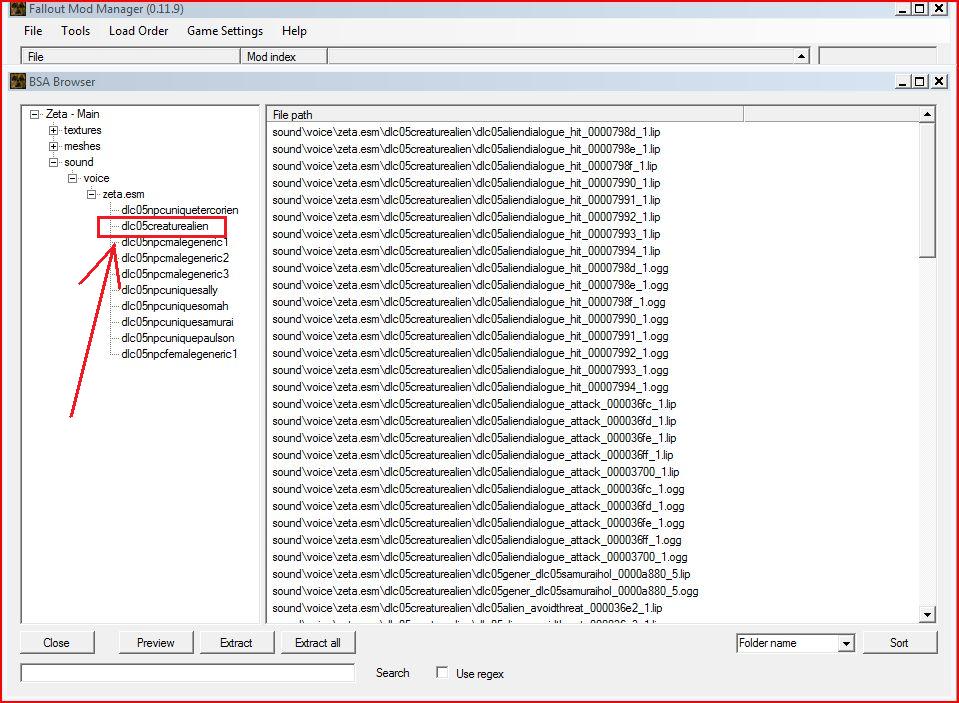959x703 pixels.
Task: Select file dlc05aliendialogue_hit_0000798d_1.lip
Action: 467,132
